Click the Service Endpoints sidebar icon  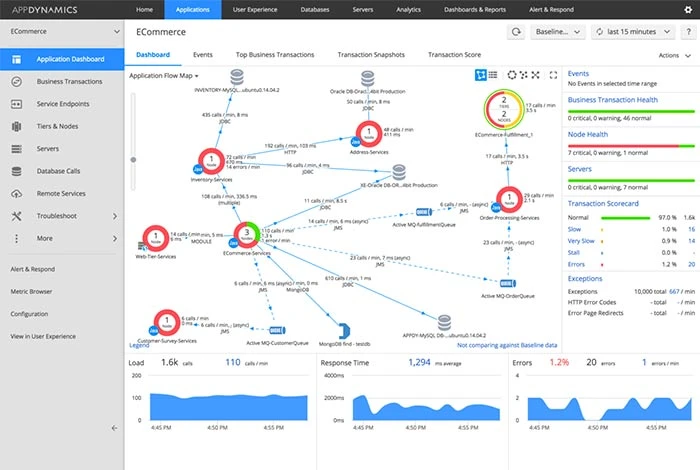(x=17, y=104)
